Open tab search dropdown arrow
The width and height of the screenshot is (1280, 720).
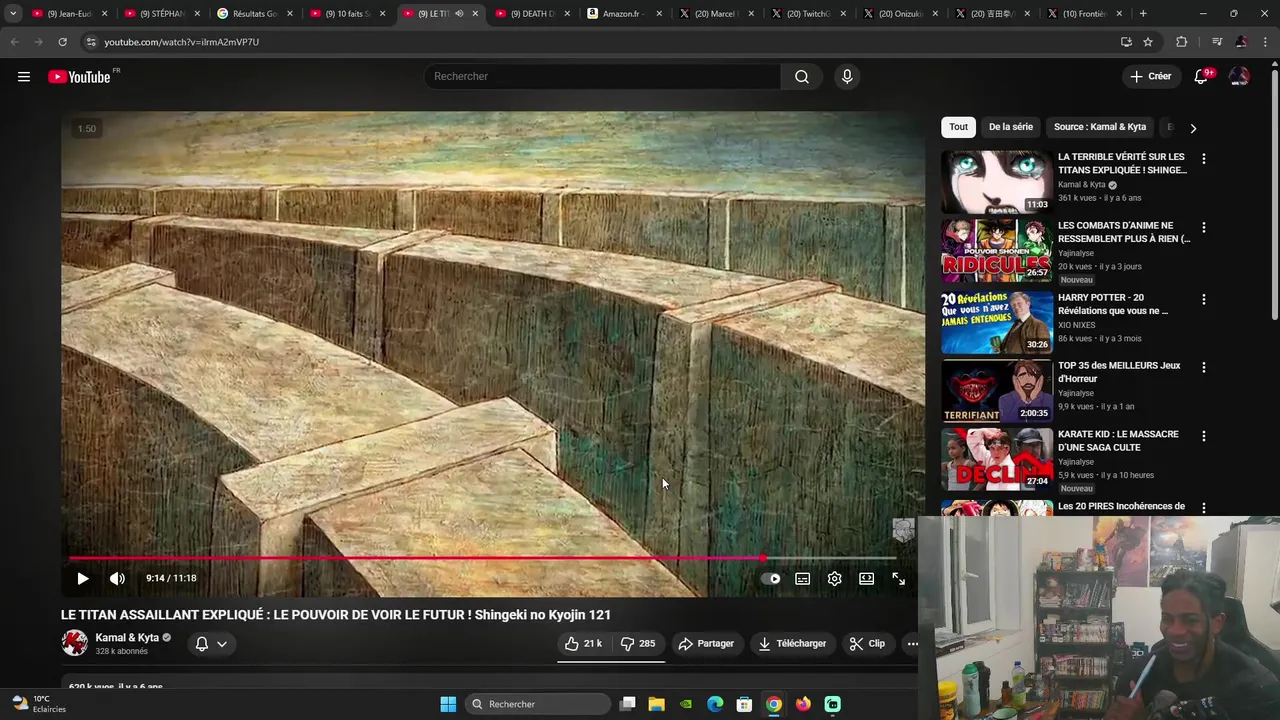point(13,14)
